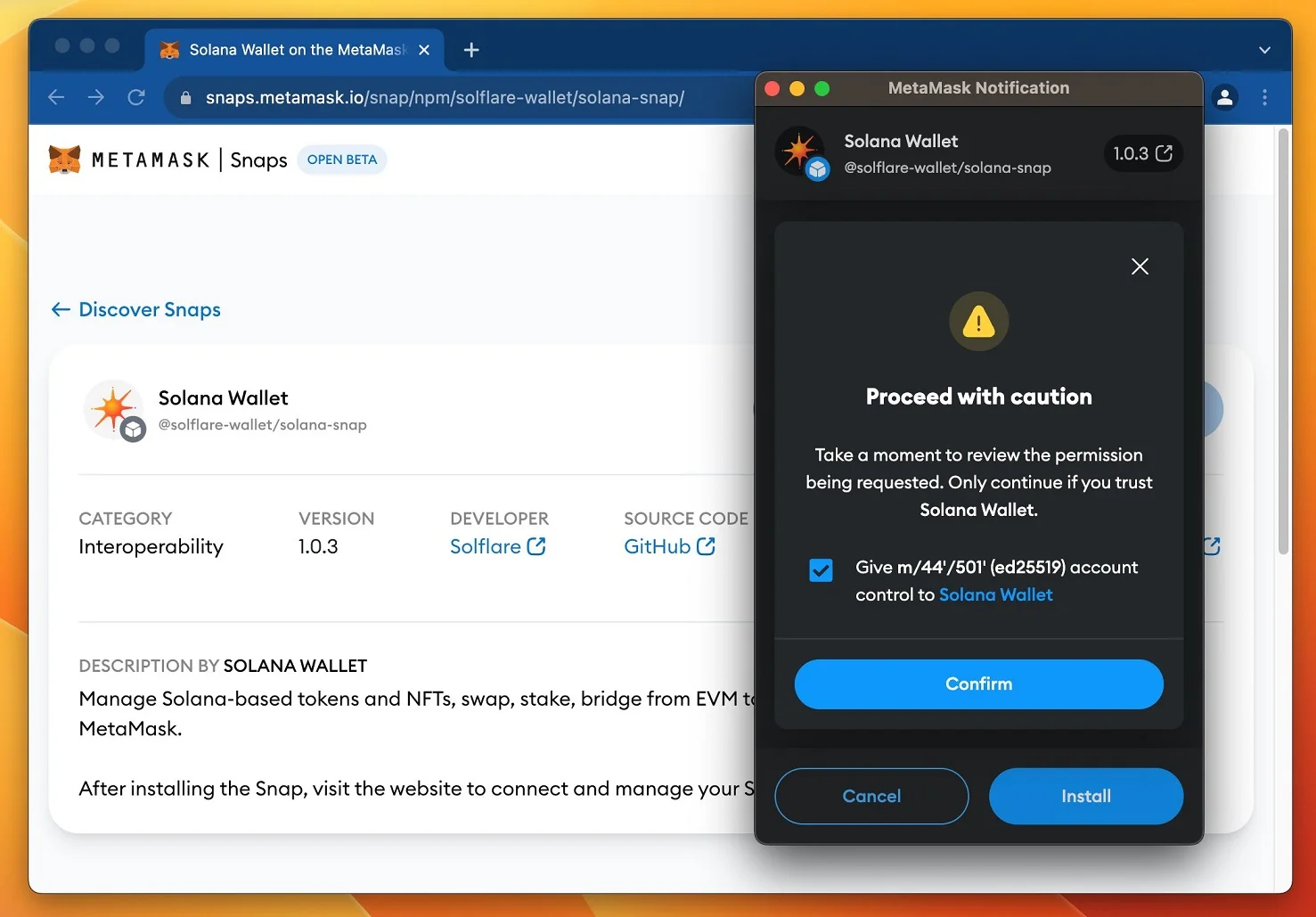1316x917 pixels.
Task: Open the GitHub source code external link icon
Action: tap(705, 546)
